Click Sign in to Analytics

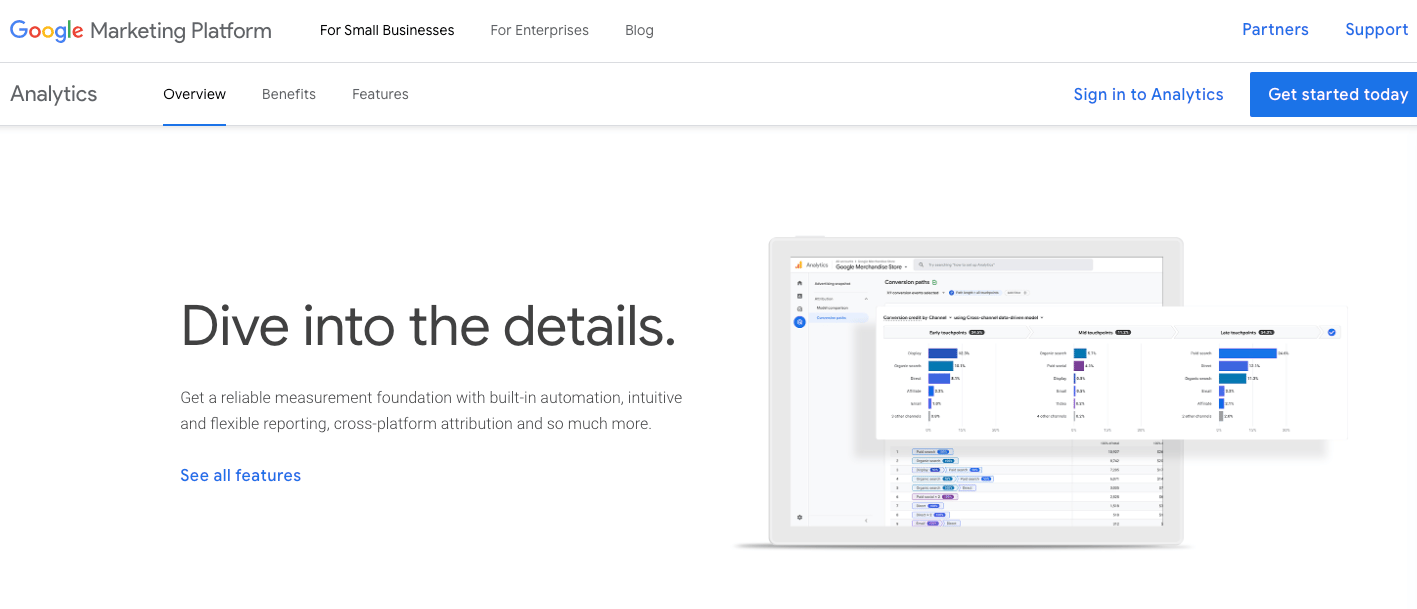[x=1148, y=94]
